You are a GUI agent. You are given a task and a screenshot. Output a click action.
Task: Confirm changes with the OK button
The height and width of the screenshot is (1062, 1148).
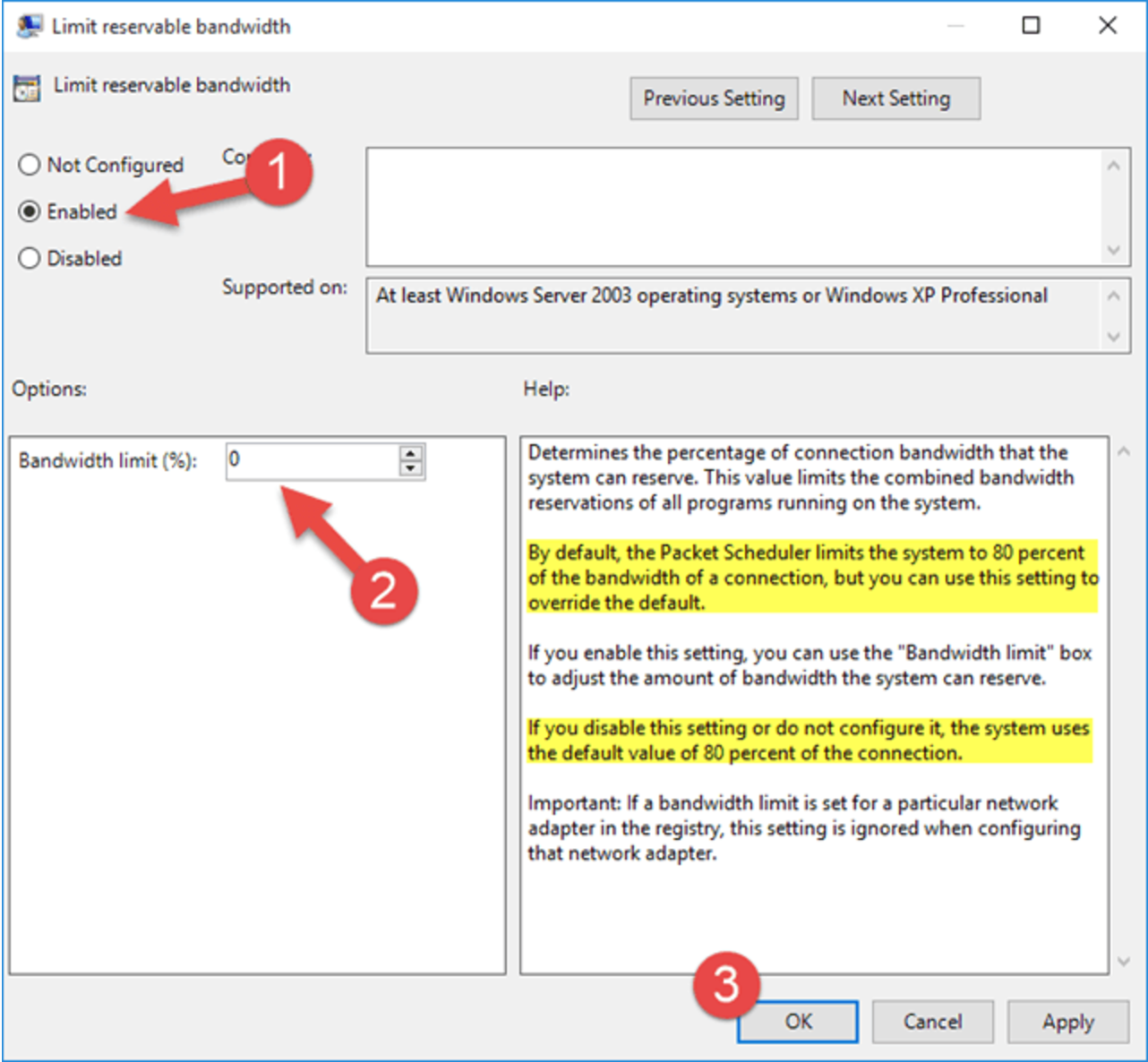click(x=797, y=1022)
